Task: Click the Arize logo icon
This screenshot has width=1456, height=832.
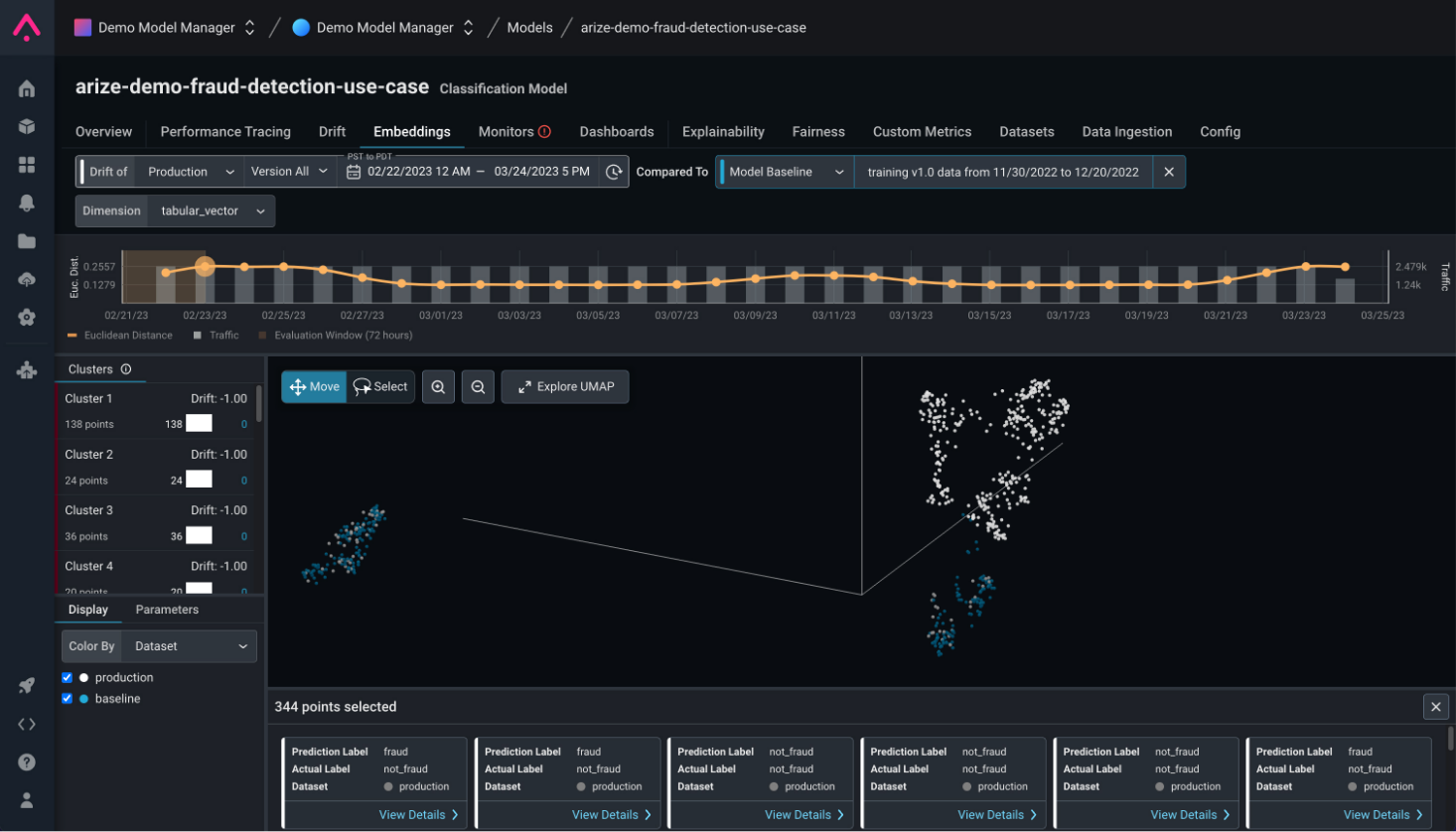Action: (27, 27)
